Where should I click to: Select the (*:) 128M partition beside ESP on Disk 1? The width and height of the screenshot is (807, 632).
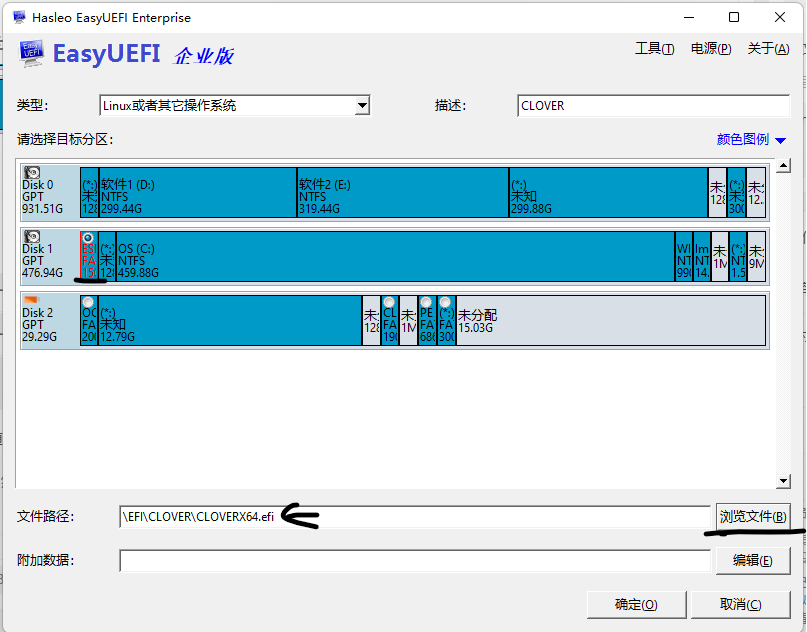coord(107,256)
